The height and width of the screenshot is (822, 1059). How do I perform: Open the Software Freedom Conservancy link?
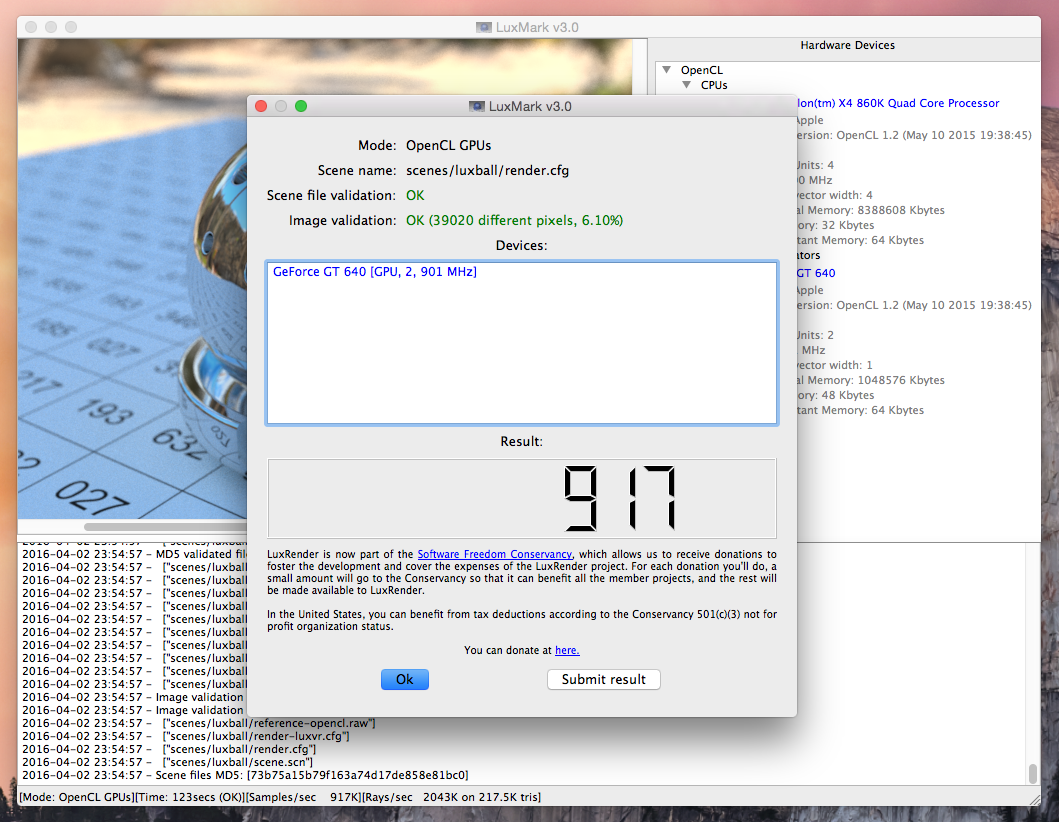pos(494,554)
